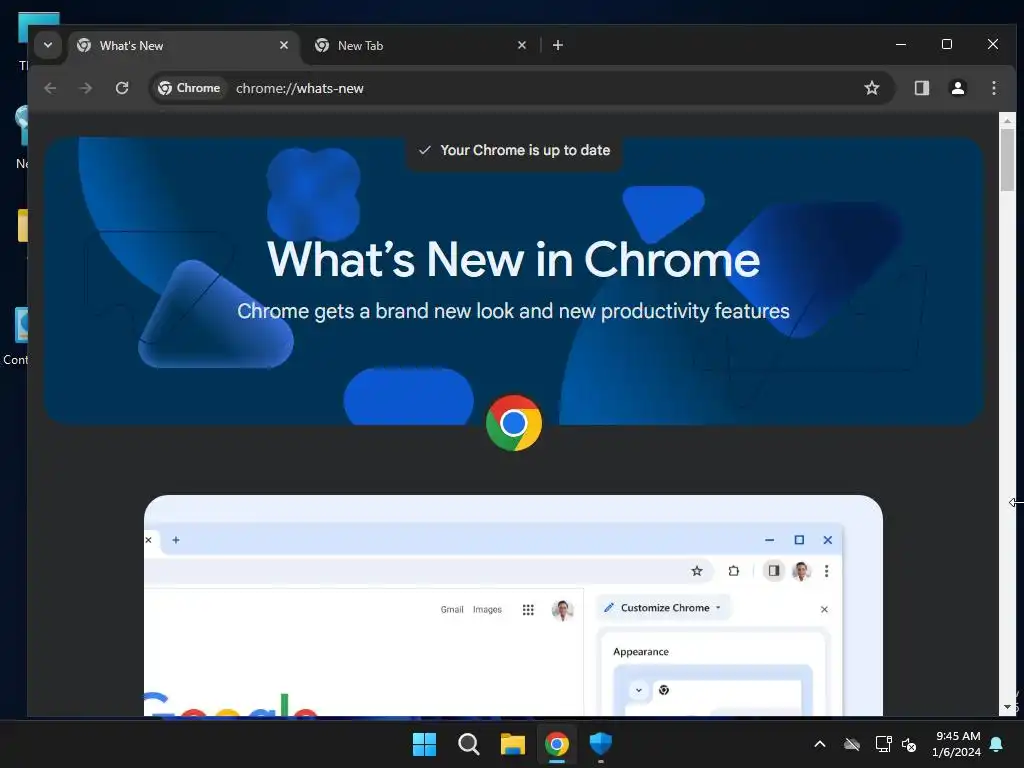The height and width of the screenshot is (768, 1024).
Task: Maximize the Chrome window
Action: pos(946,44)
